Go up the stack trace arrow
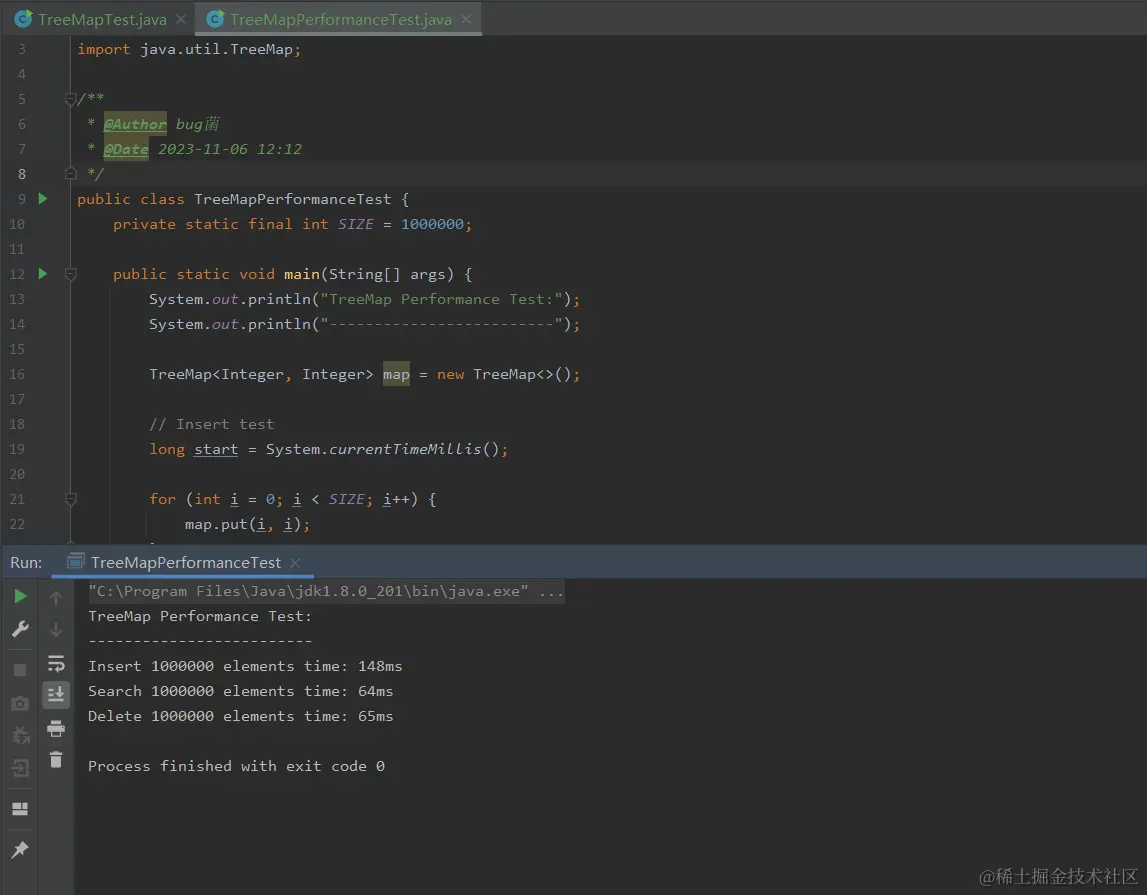Screen dimensions: 1147x895 pyautogui.click(x=56, y=598)
